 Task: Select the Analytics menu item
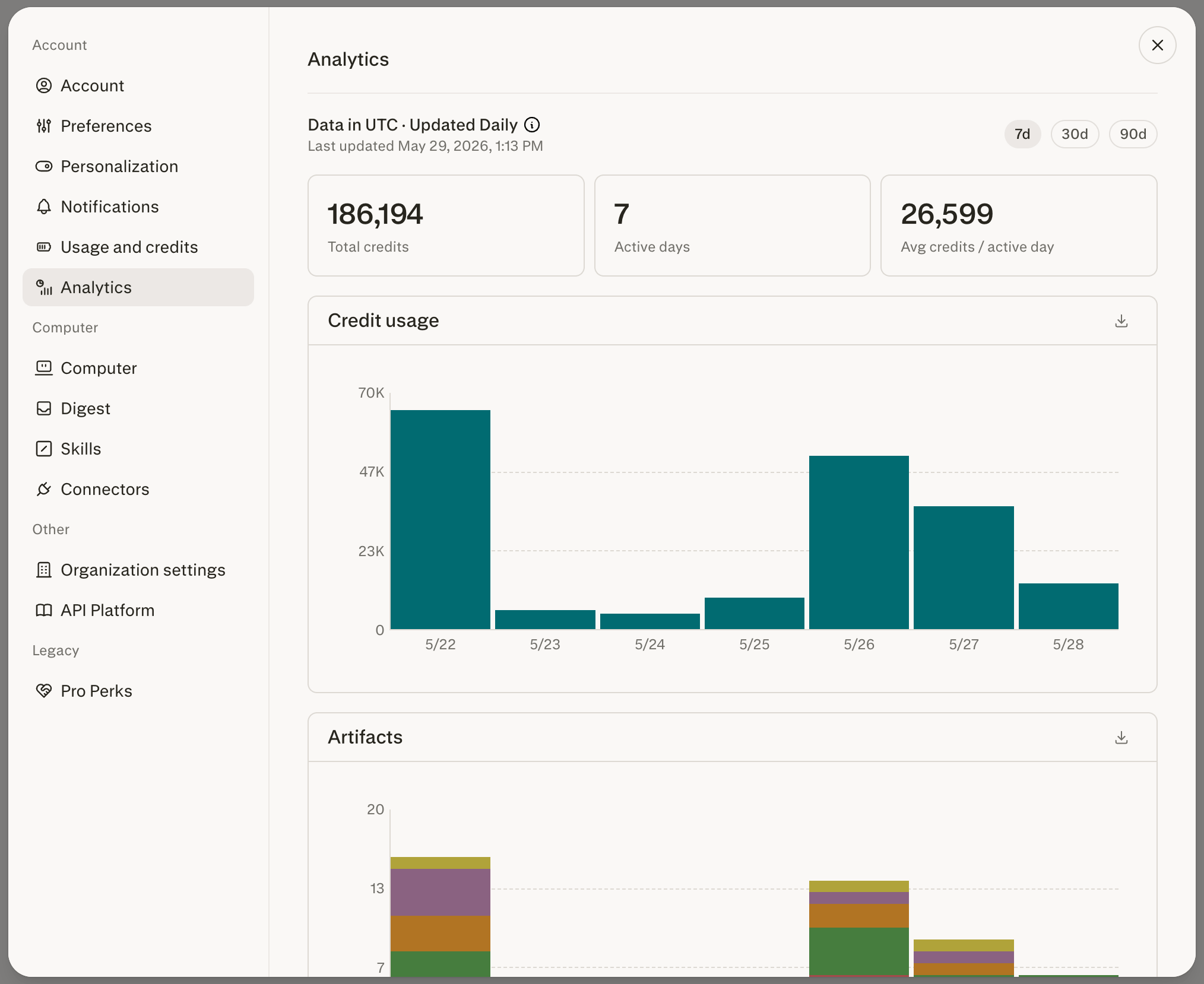click(x=138, y=287)
